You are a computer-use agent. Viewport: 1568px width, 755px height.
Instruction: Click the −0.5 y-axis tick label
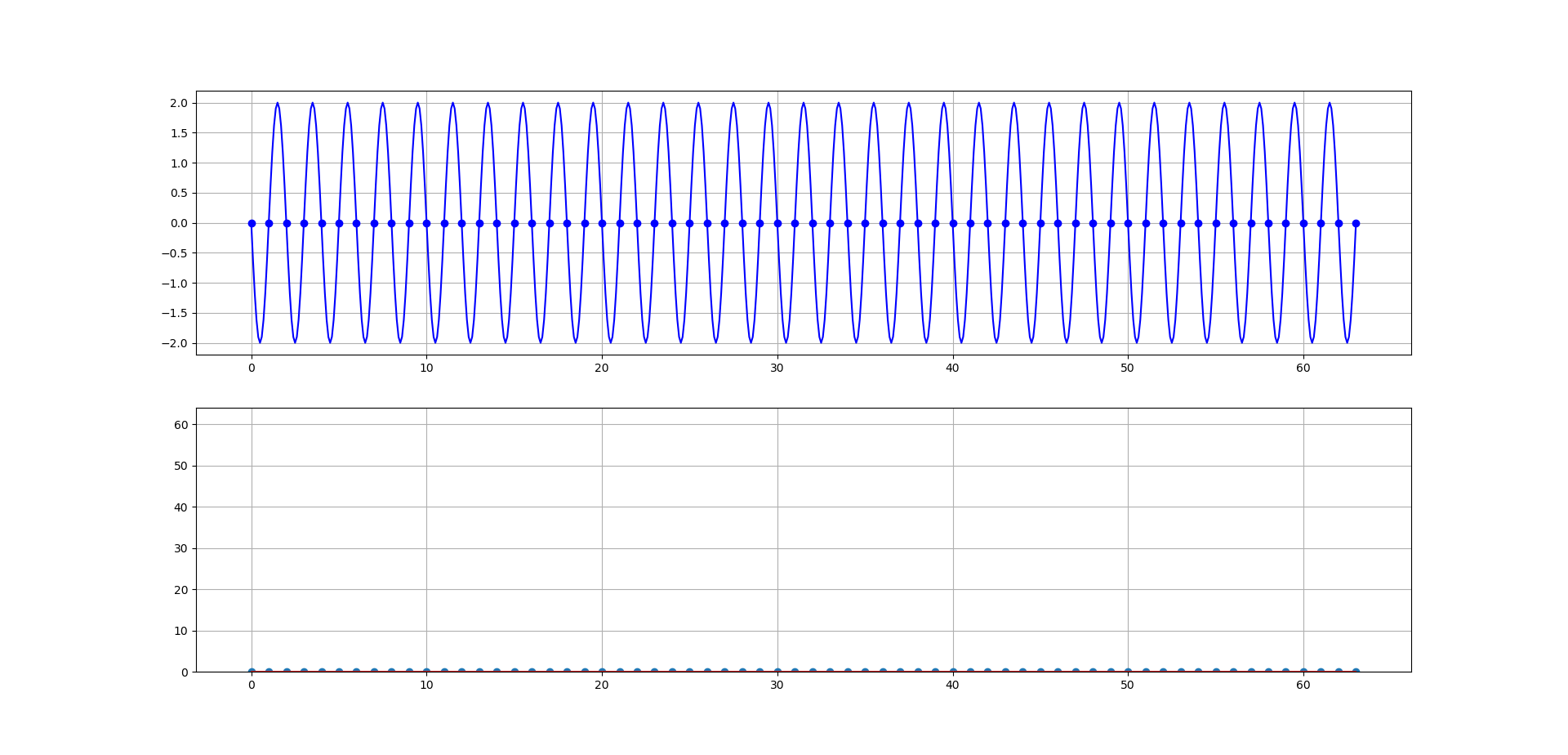tap(174, 253)
